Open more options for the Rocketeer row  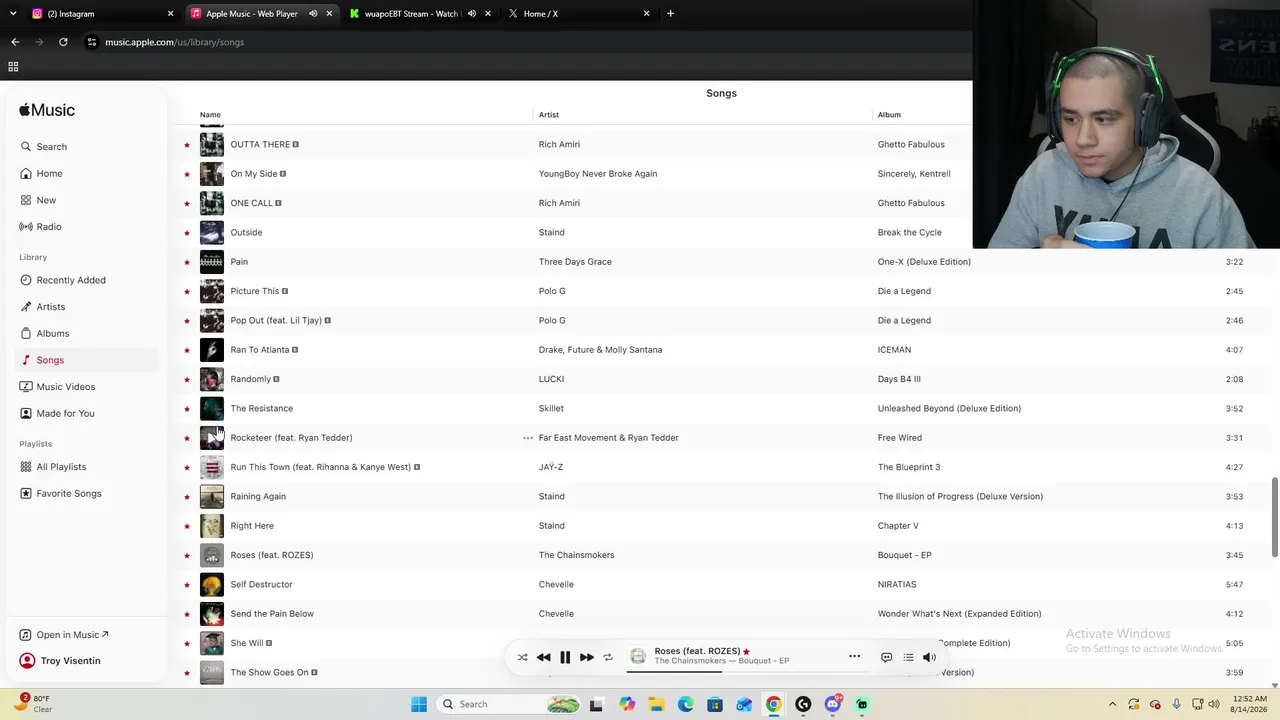coord(527,438)
